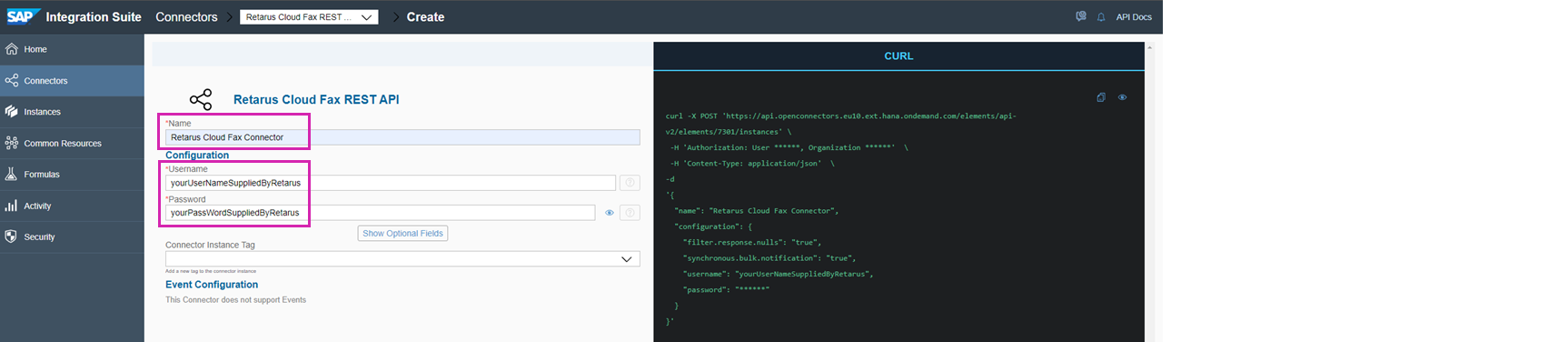
Task: Show help for the Username field
Action: click(630, 183)
